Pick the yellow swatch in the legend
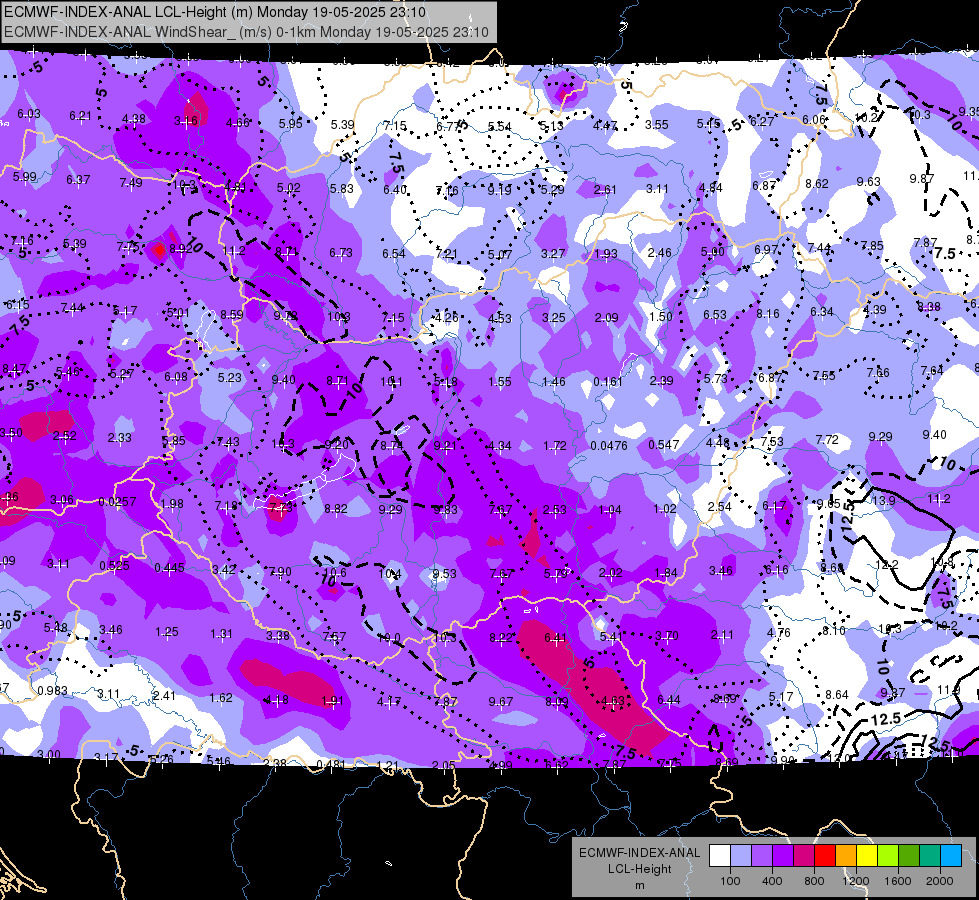 tap(867, 855)
